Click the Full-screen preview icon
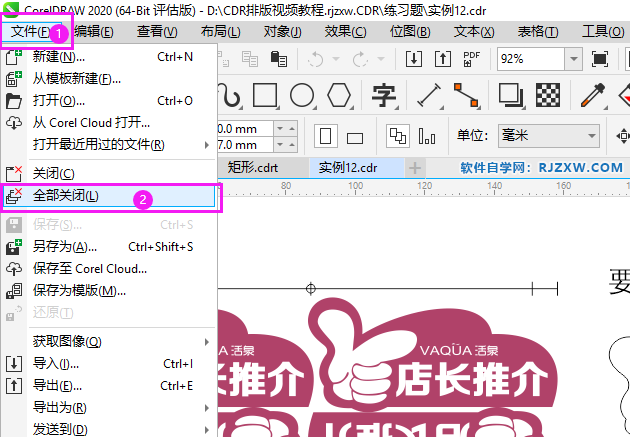Image resolution: width=630 pixels, height=437 pixels. point(601,59)
